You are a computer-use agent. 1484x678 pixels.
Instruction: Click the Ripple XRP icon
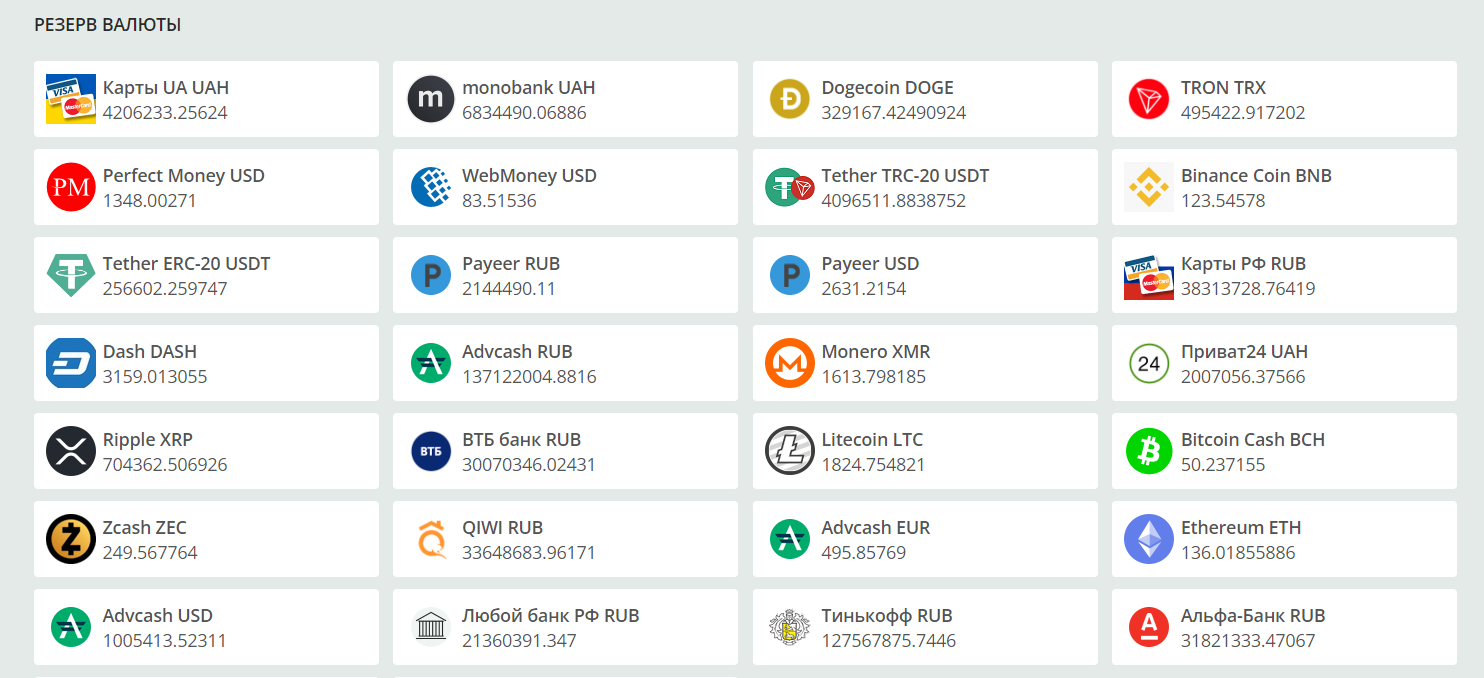click(x=71, y=451)
